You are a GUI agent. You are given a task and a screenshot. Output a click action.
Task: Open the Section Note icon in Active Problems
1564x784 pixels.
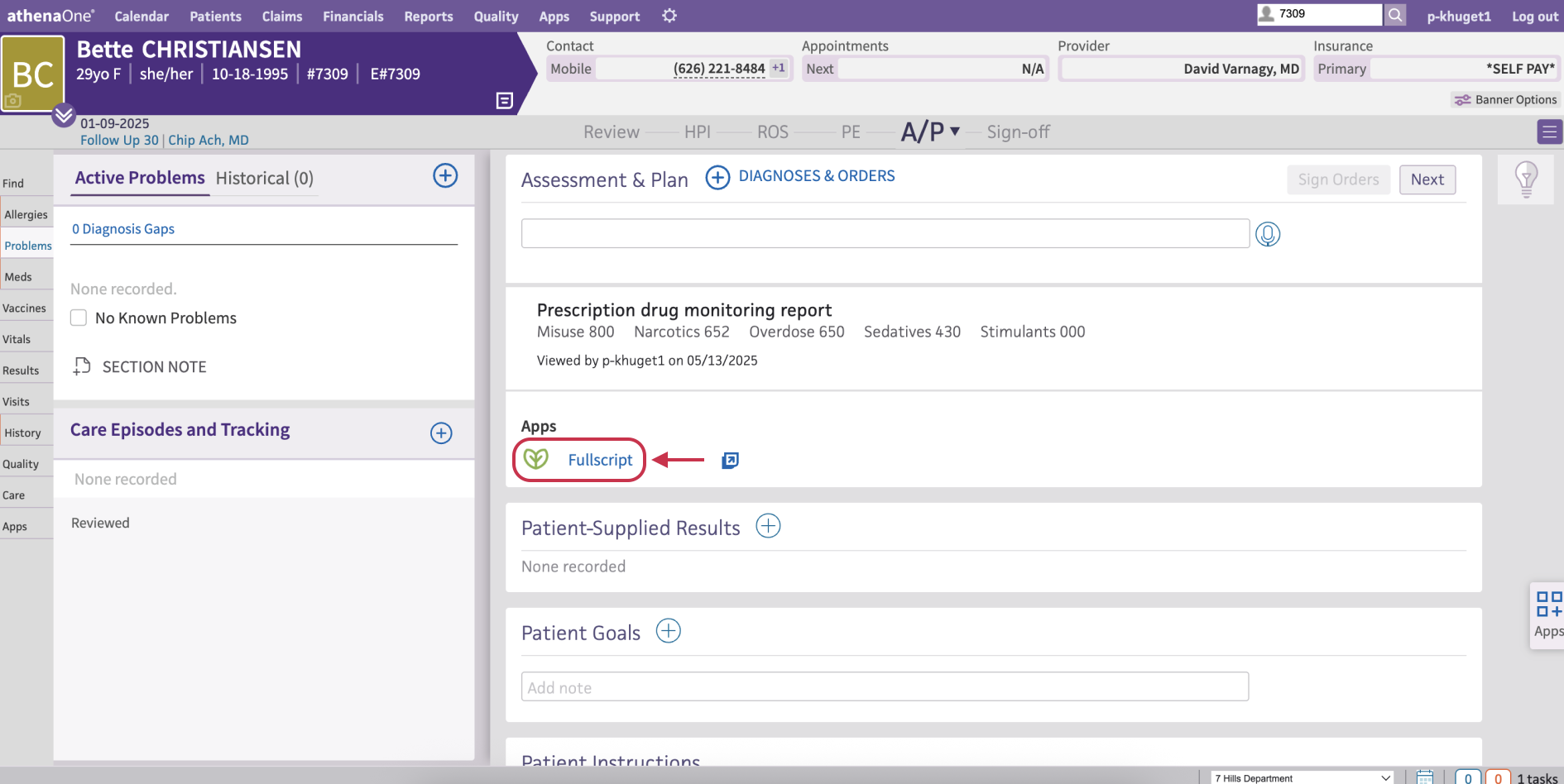(81, 366)
